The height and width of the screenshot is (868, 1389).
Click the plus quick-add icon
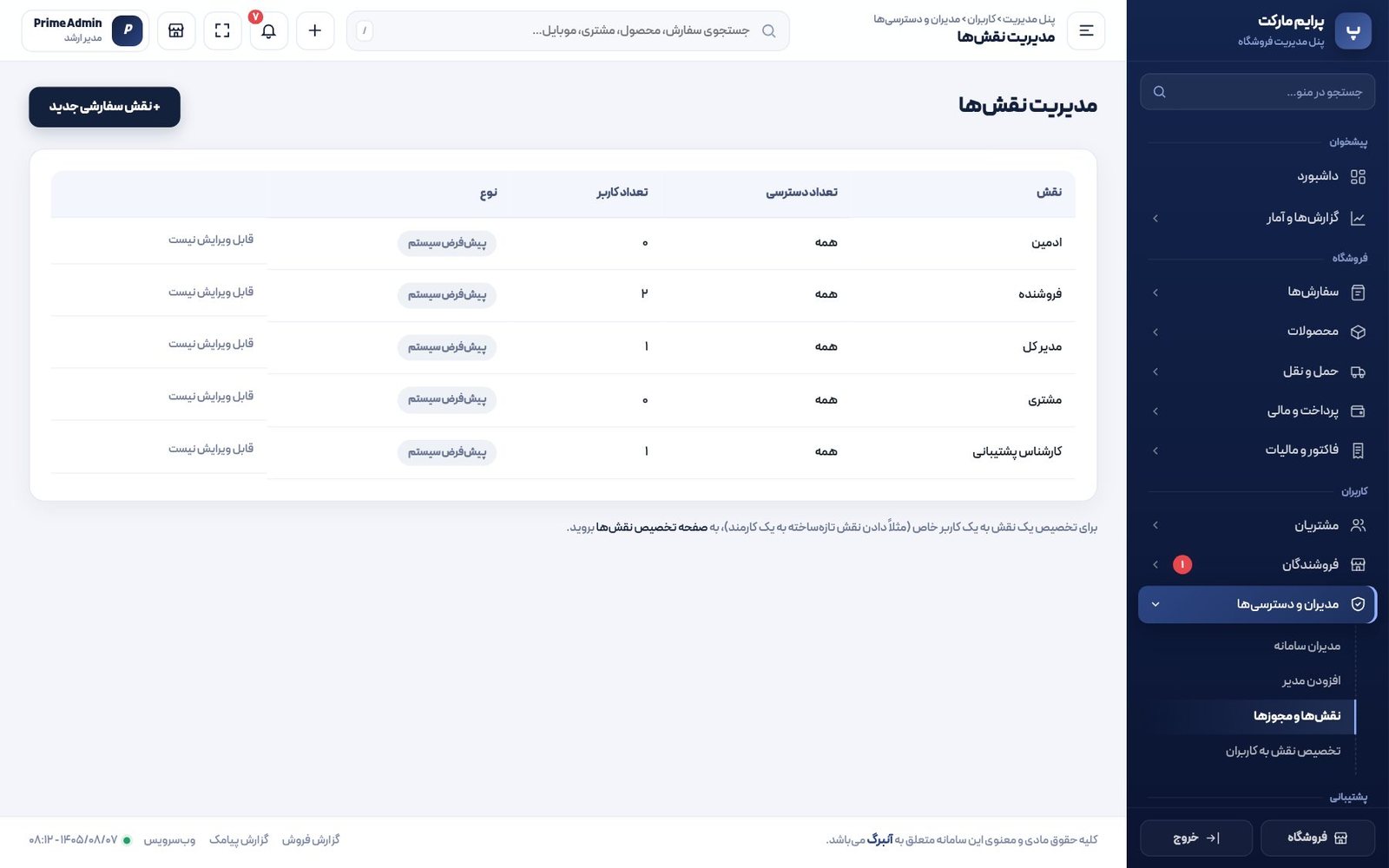click(315, 30)
